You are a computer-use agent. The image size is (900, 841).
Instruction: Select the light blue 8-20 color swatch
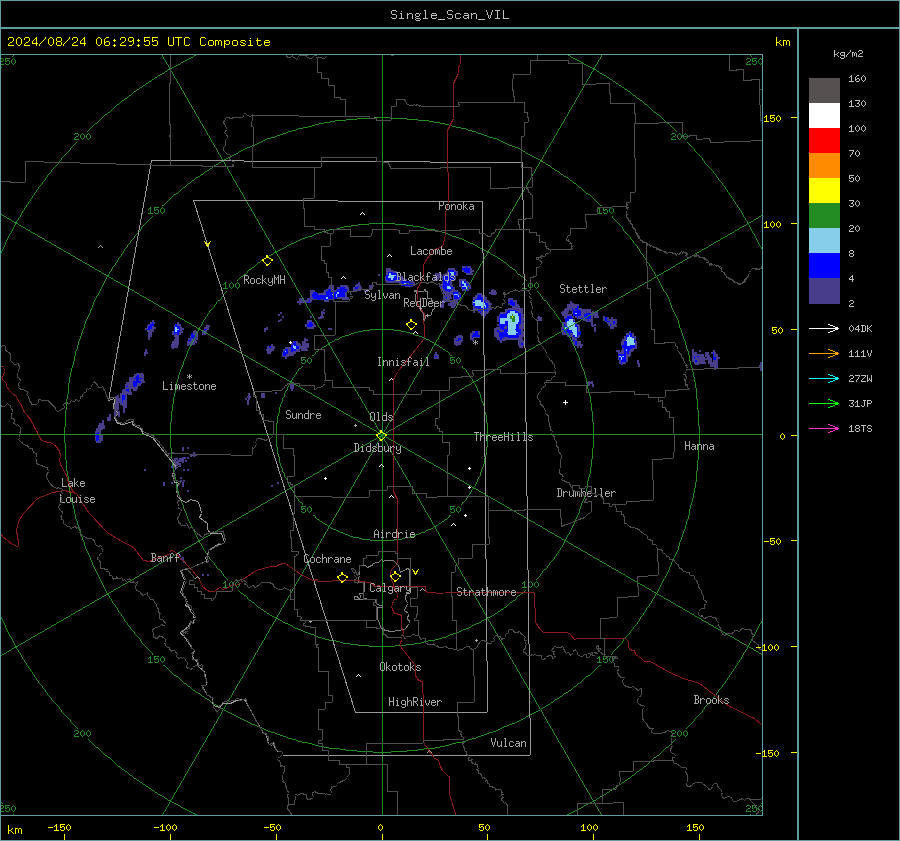pyautogui.click(x=824, y=241)
